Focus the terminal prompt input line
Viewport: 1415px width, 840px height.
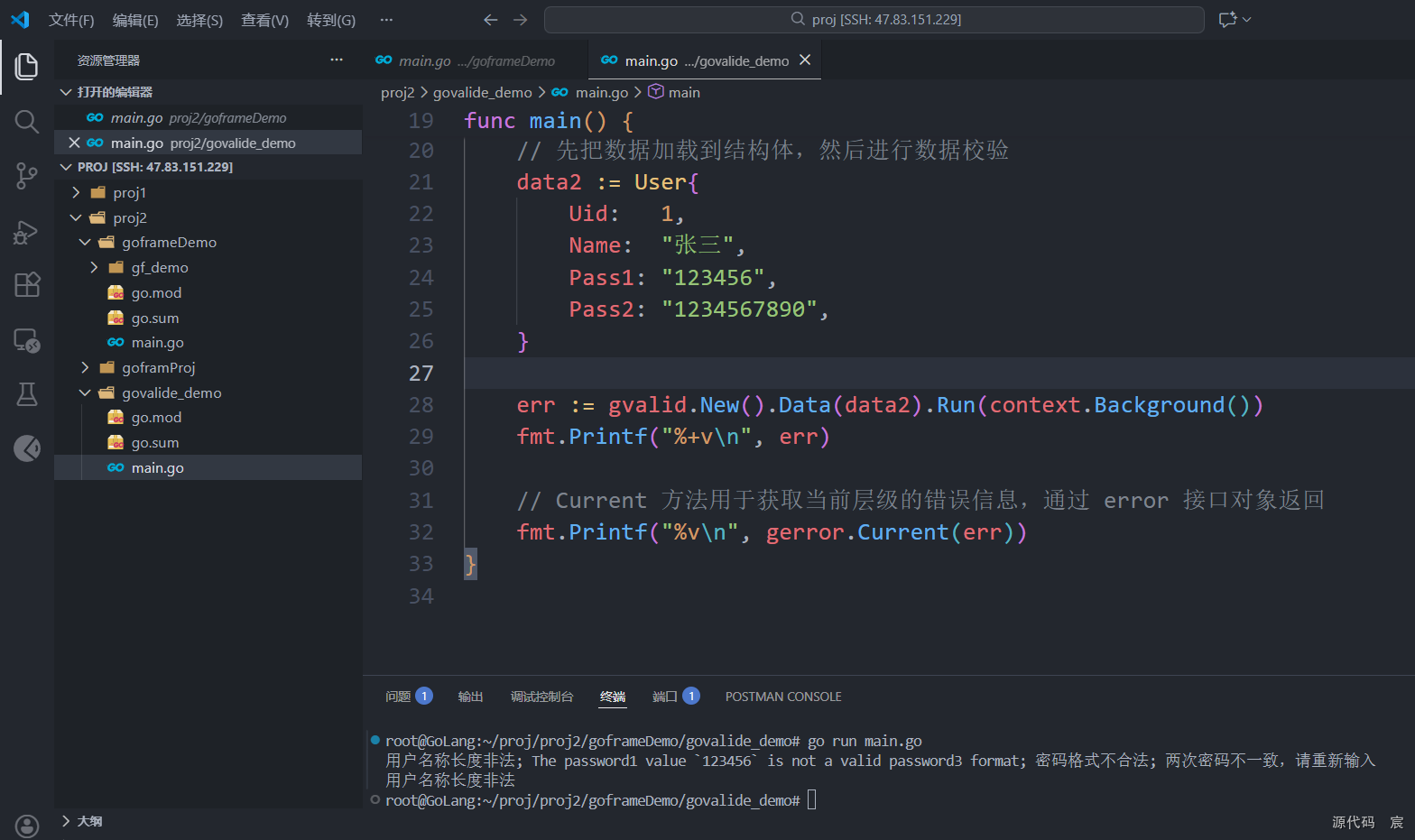811,799
